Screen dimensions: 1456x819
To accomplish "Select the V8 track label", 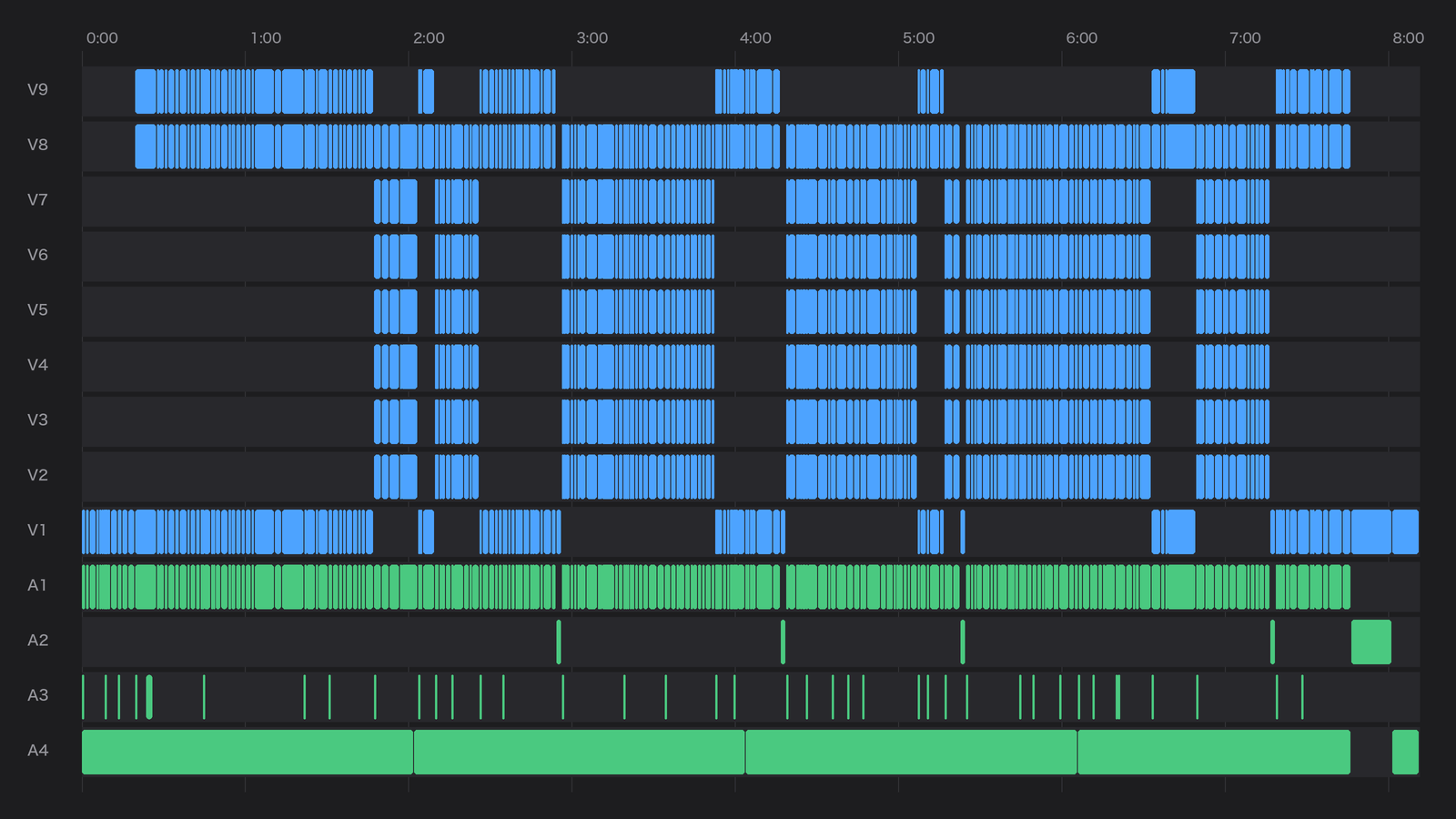I will coord(37,145).
